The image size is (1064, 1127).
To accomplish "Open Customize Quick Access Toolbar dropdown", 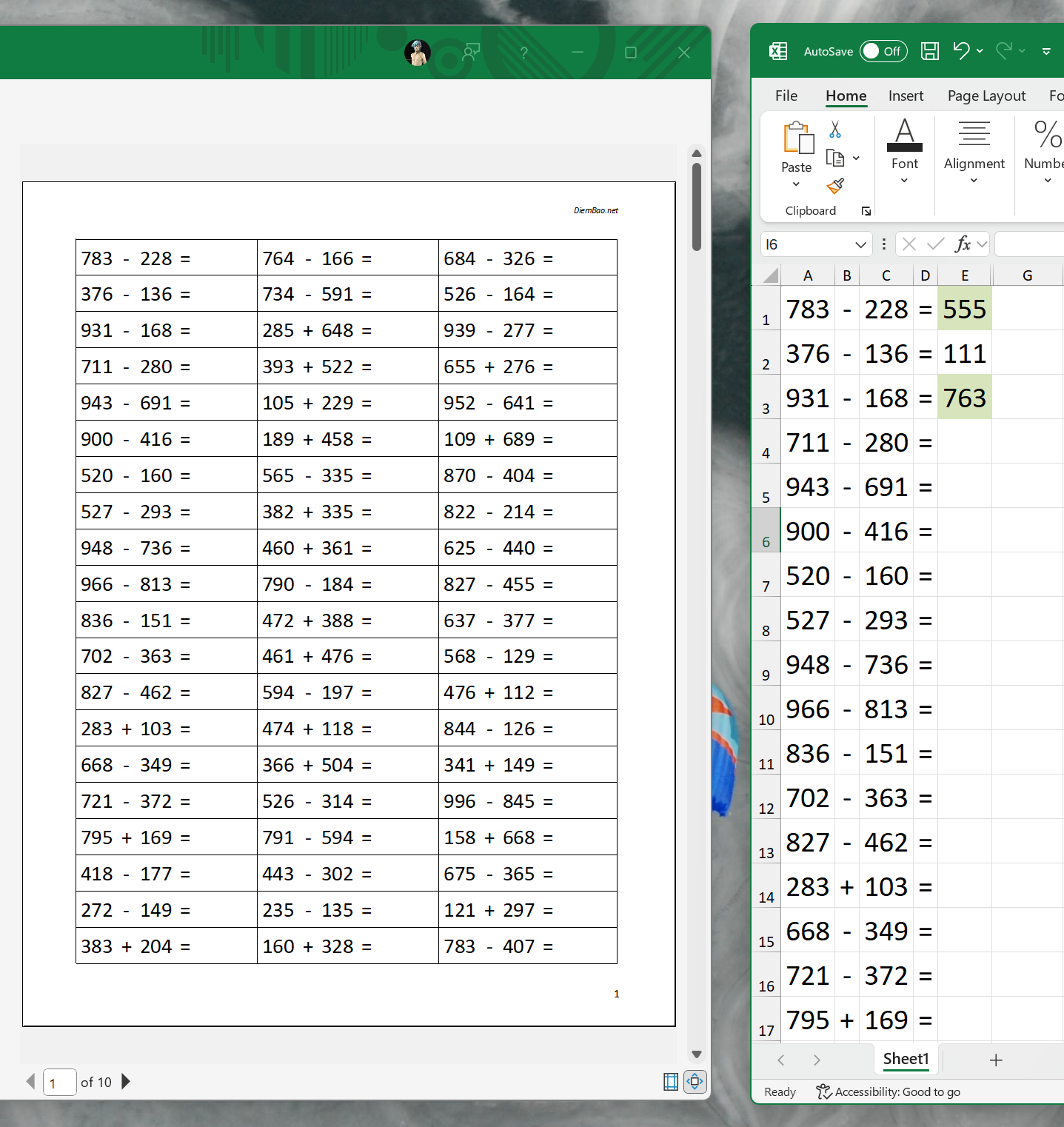I will (x=1046, y=51).
